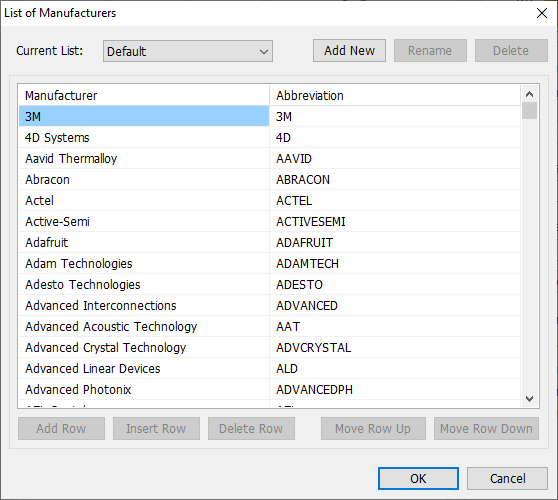Select the 4D Systems manufacturer cell

click(144, 137)
